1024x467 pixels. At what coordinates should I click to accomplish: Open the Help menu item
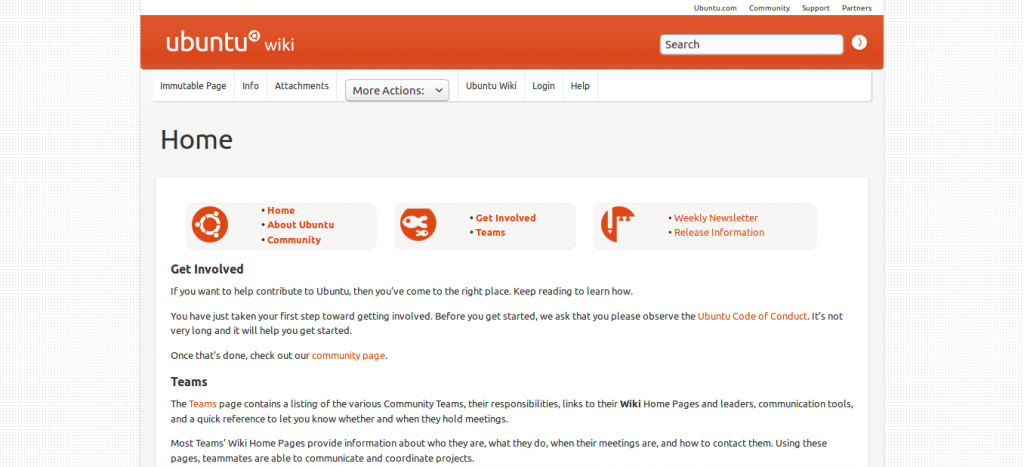point(580,86)
